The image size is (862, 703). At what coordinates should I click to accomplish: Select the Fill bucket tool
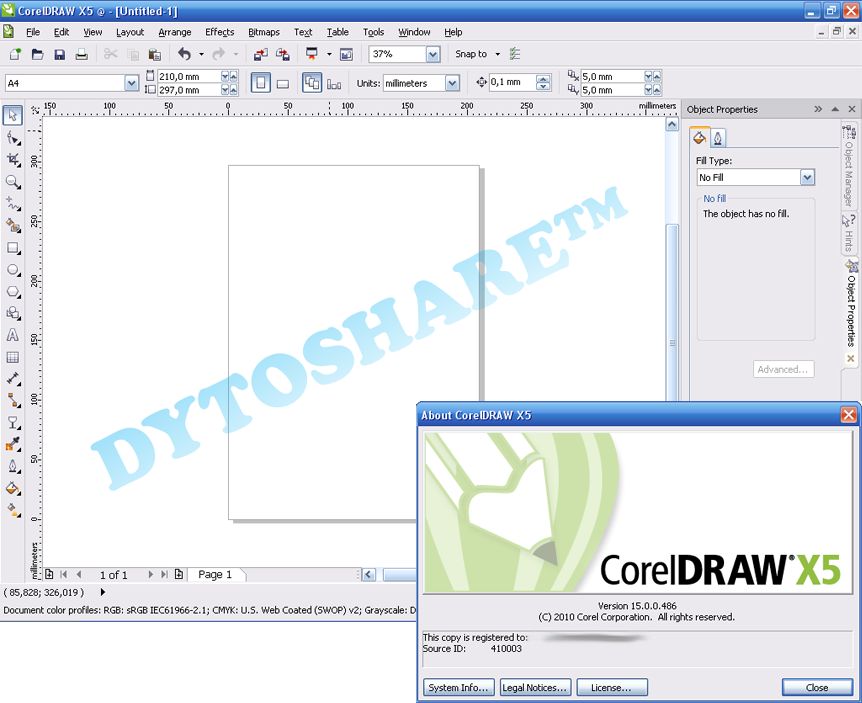point(13,488)
